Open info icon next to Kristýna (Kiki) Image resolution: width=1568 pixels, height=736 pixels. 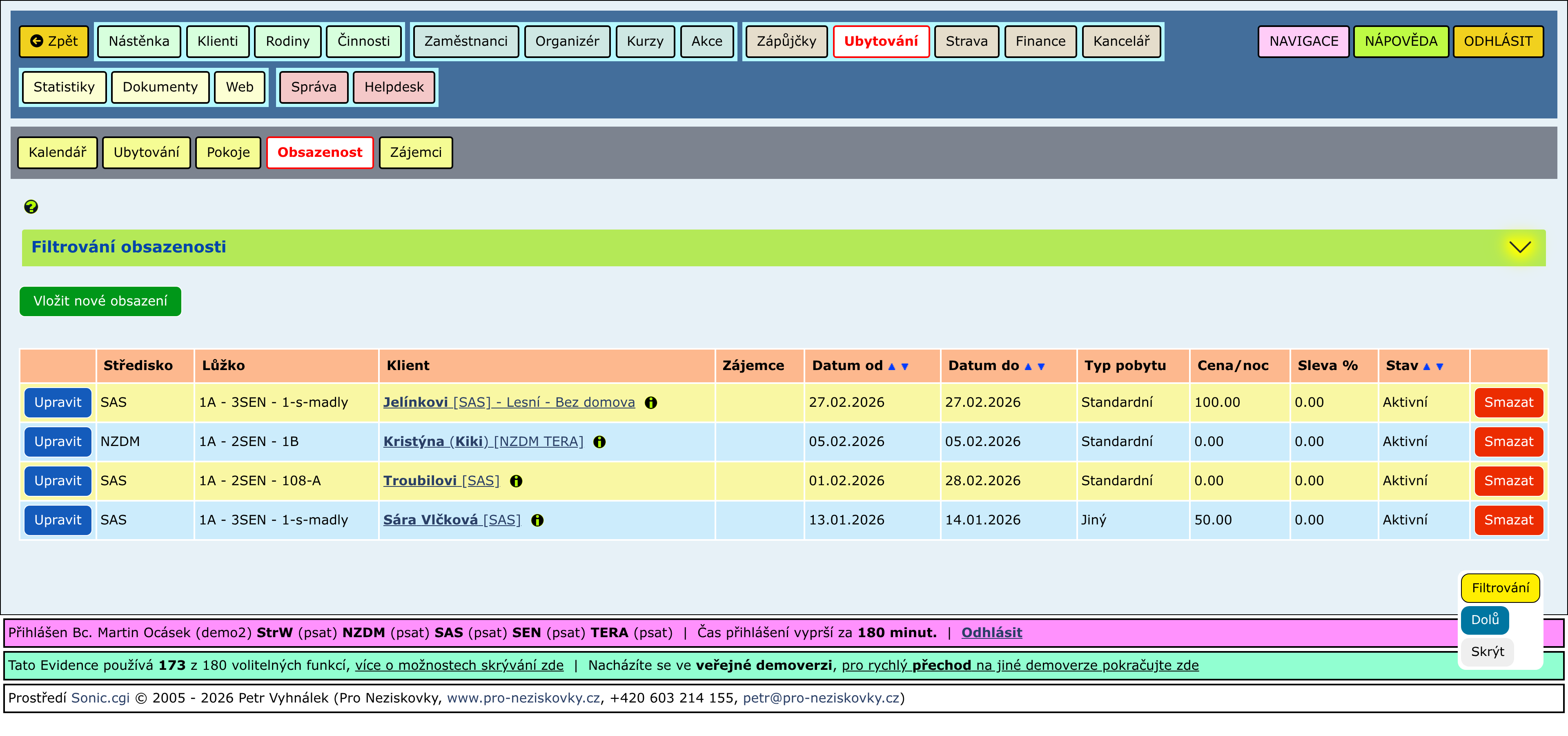click(x=599, y=442)
